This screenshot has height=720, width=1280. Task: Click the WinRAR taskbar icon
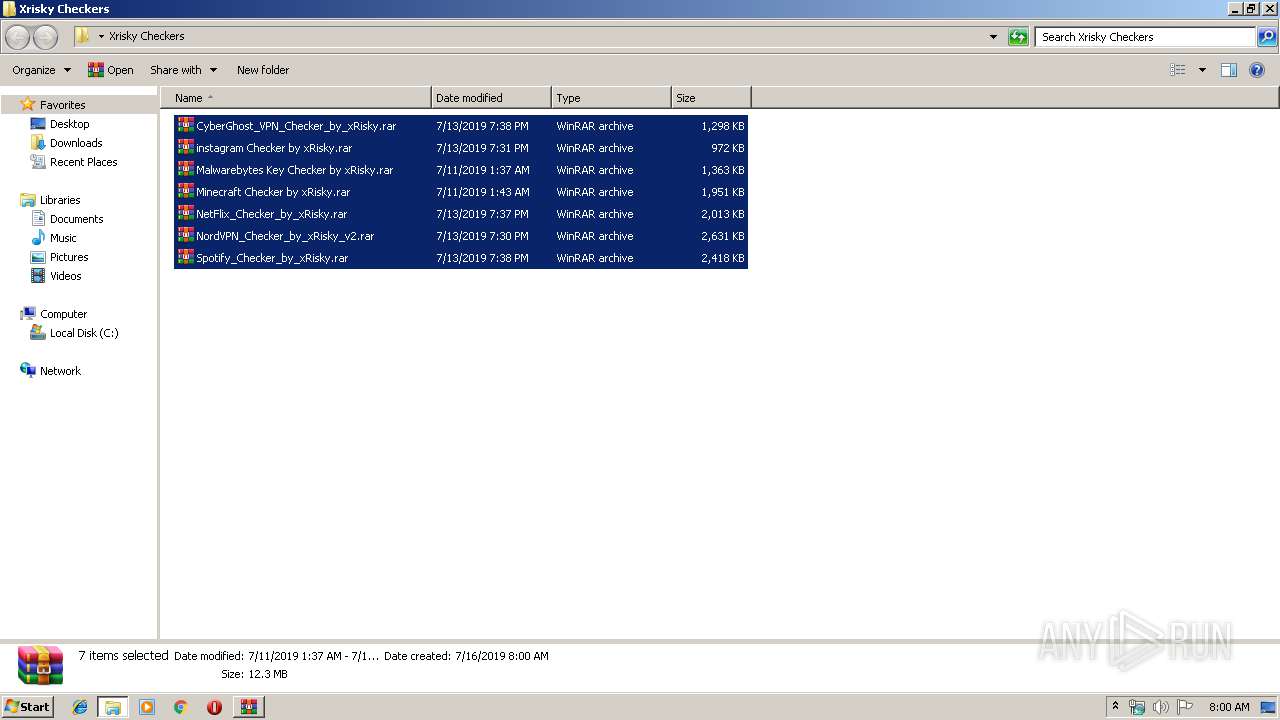pyautogui.click(x=248, y=707)
